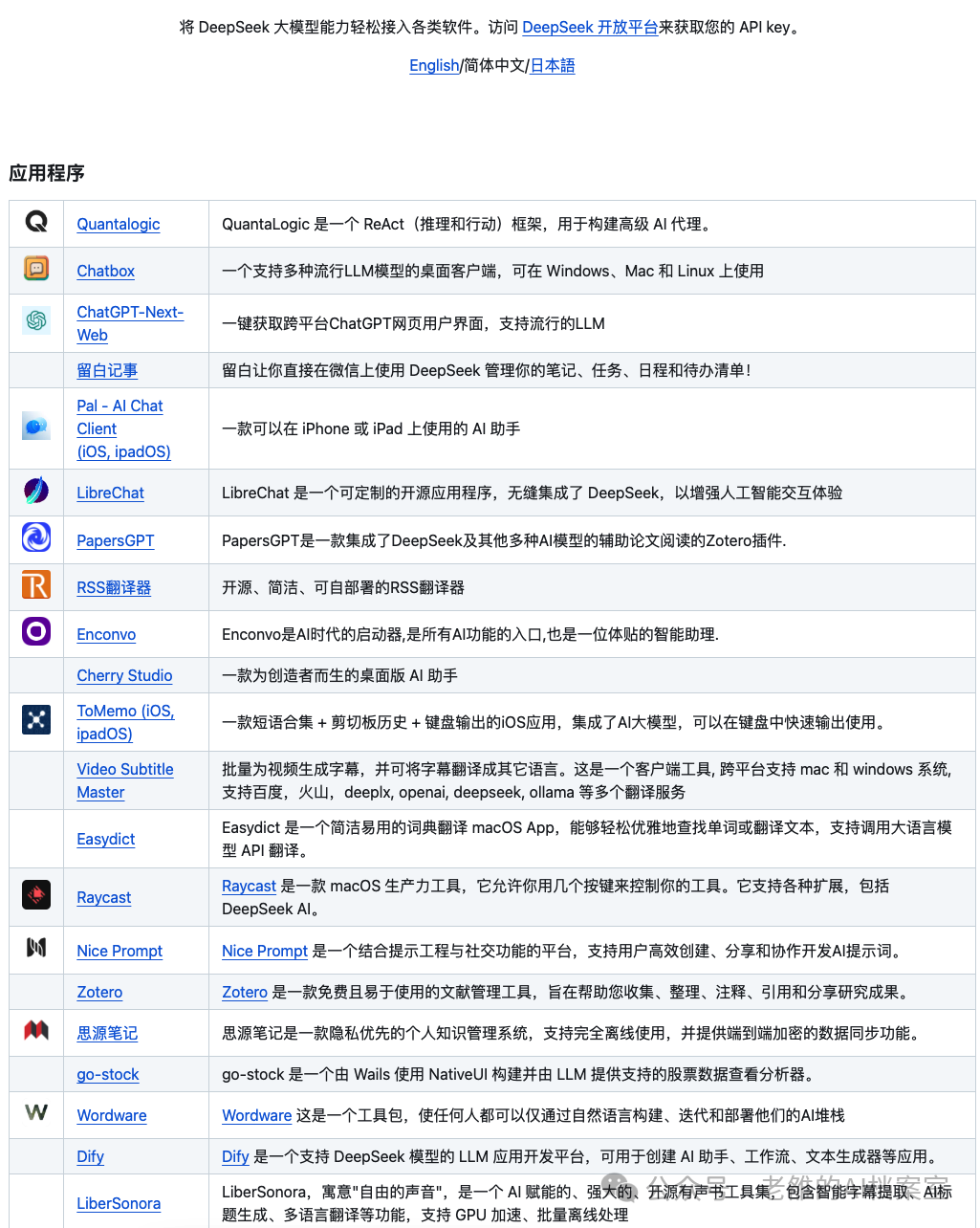Viewport: 980px width, 1228px height.
Task: Open the Nice Prompt link in the name column
Action: [120, 951]
